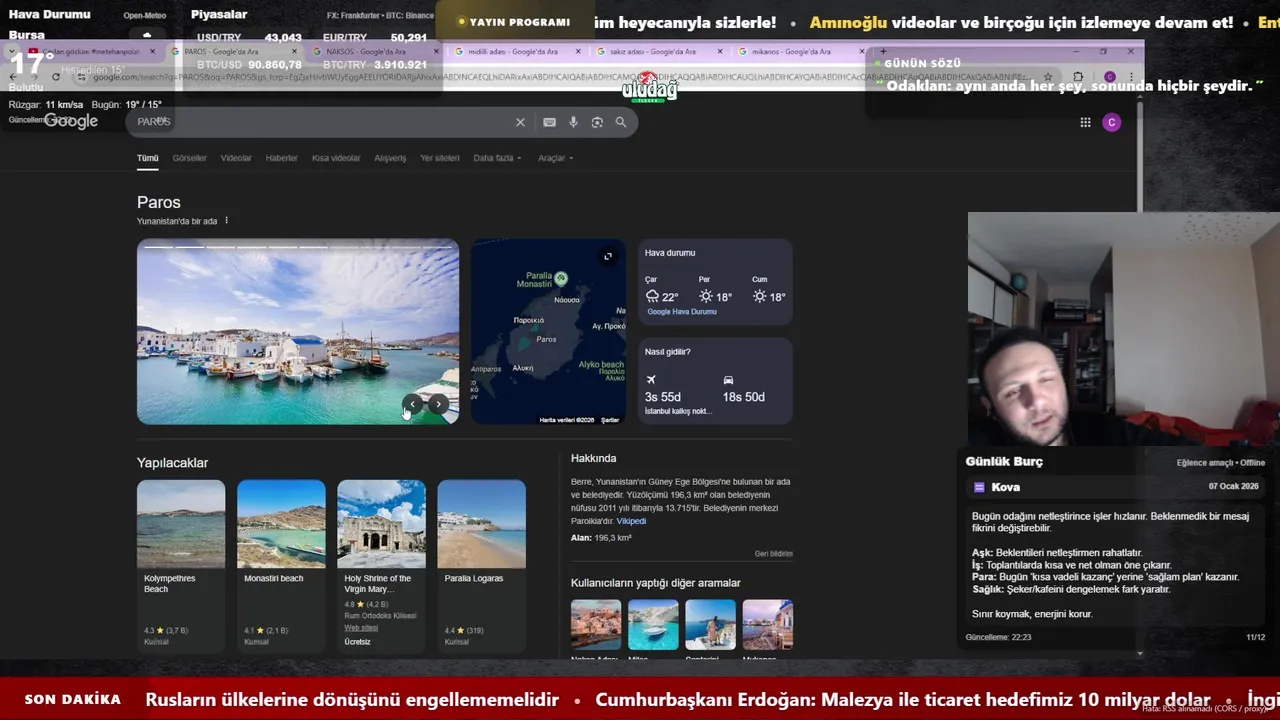Open the on-screen keyboard input tool
Viewport: 1280px width, 720px height.
pos(549,122)
